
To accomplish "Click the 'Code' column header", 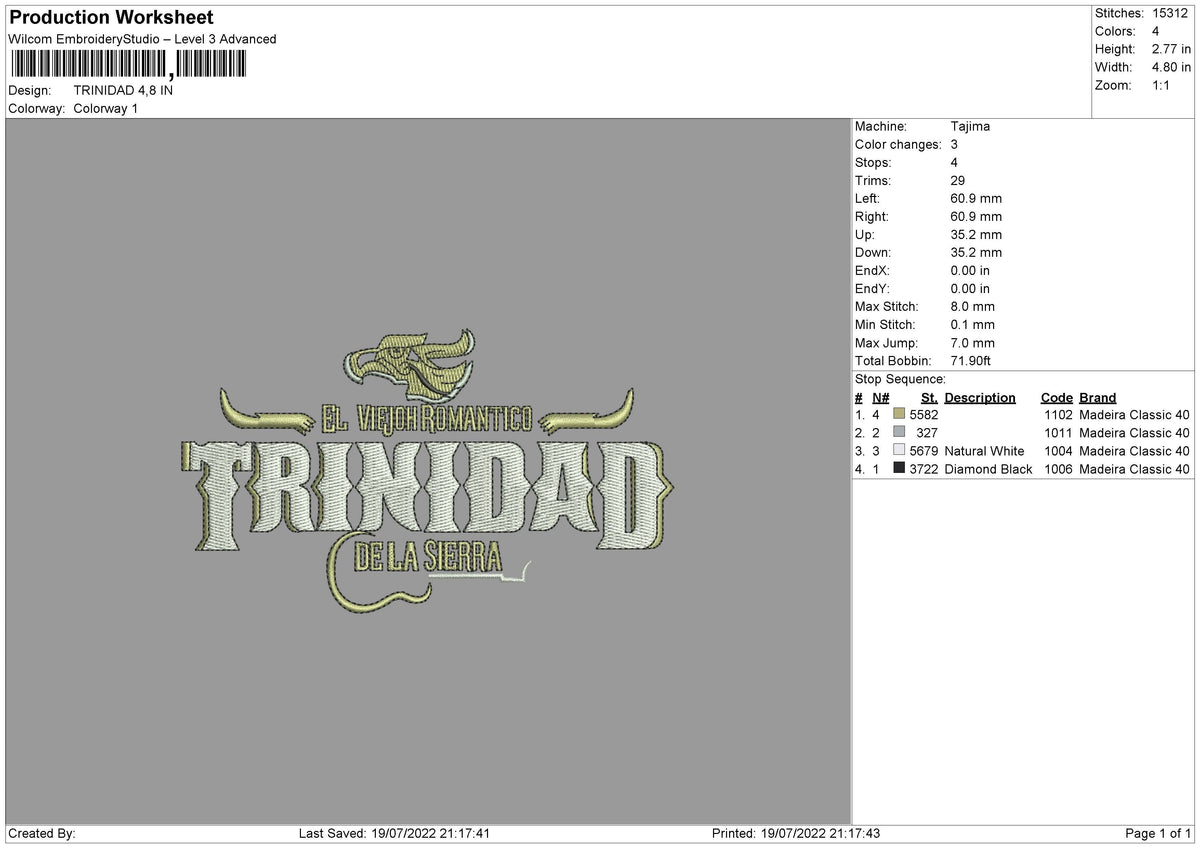I will [1057, 397].
